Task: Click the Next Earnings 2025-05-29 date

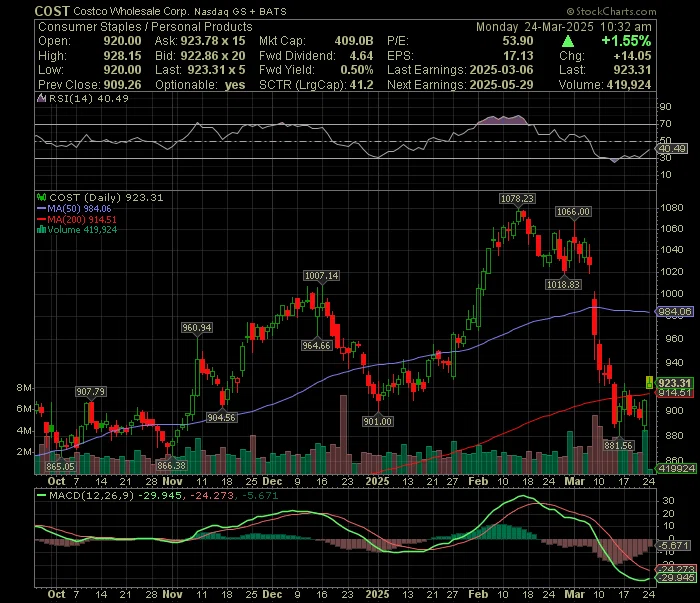Action: tap(501, 85)
